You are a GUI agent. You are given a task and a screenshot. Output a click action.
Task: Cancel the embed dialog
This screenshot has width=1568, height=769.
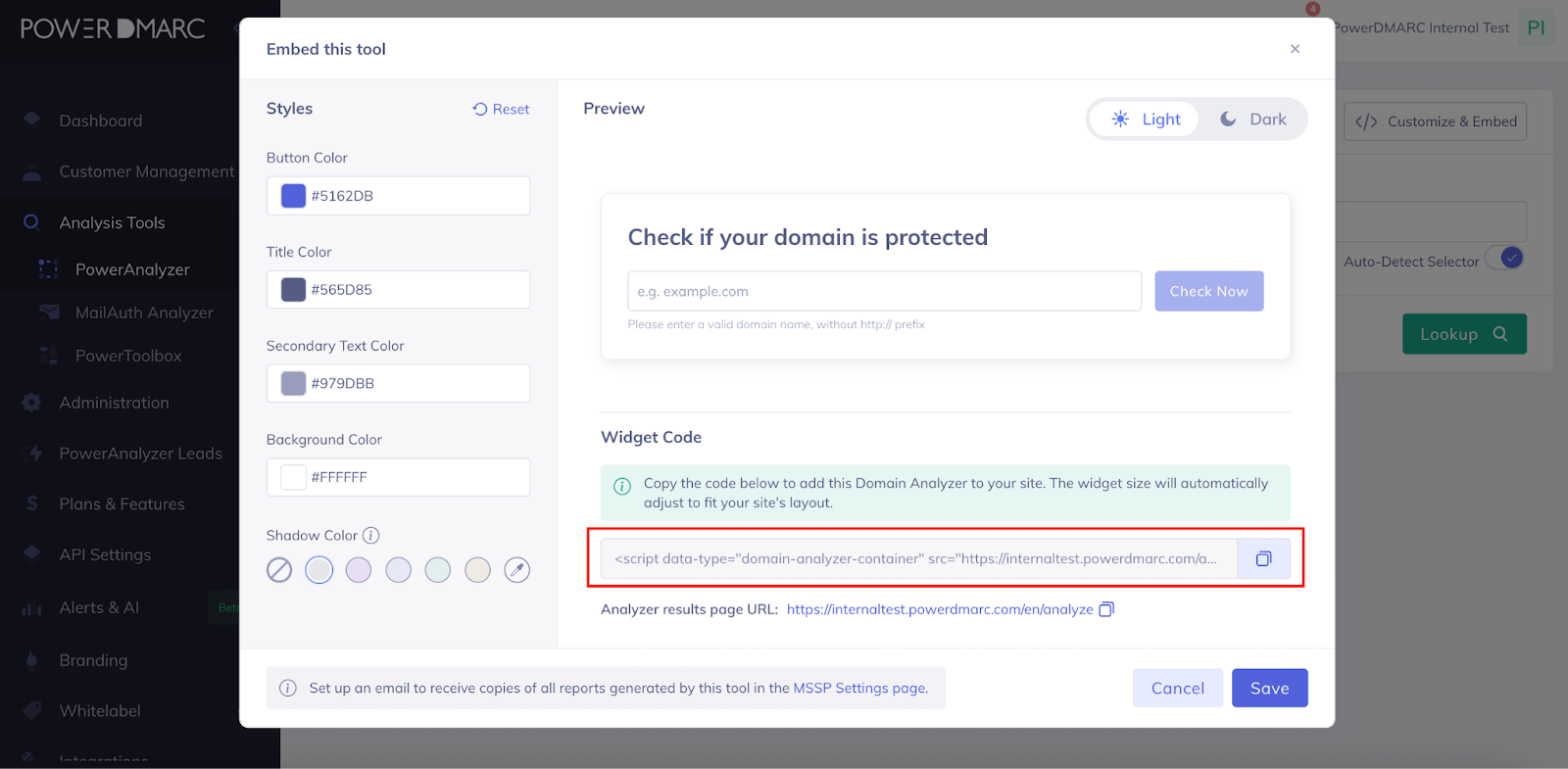[x=1178, y=688]
